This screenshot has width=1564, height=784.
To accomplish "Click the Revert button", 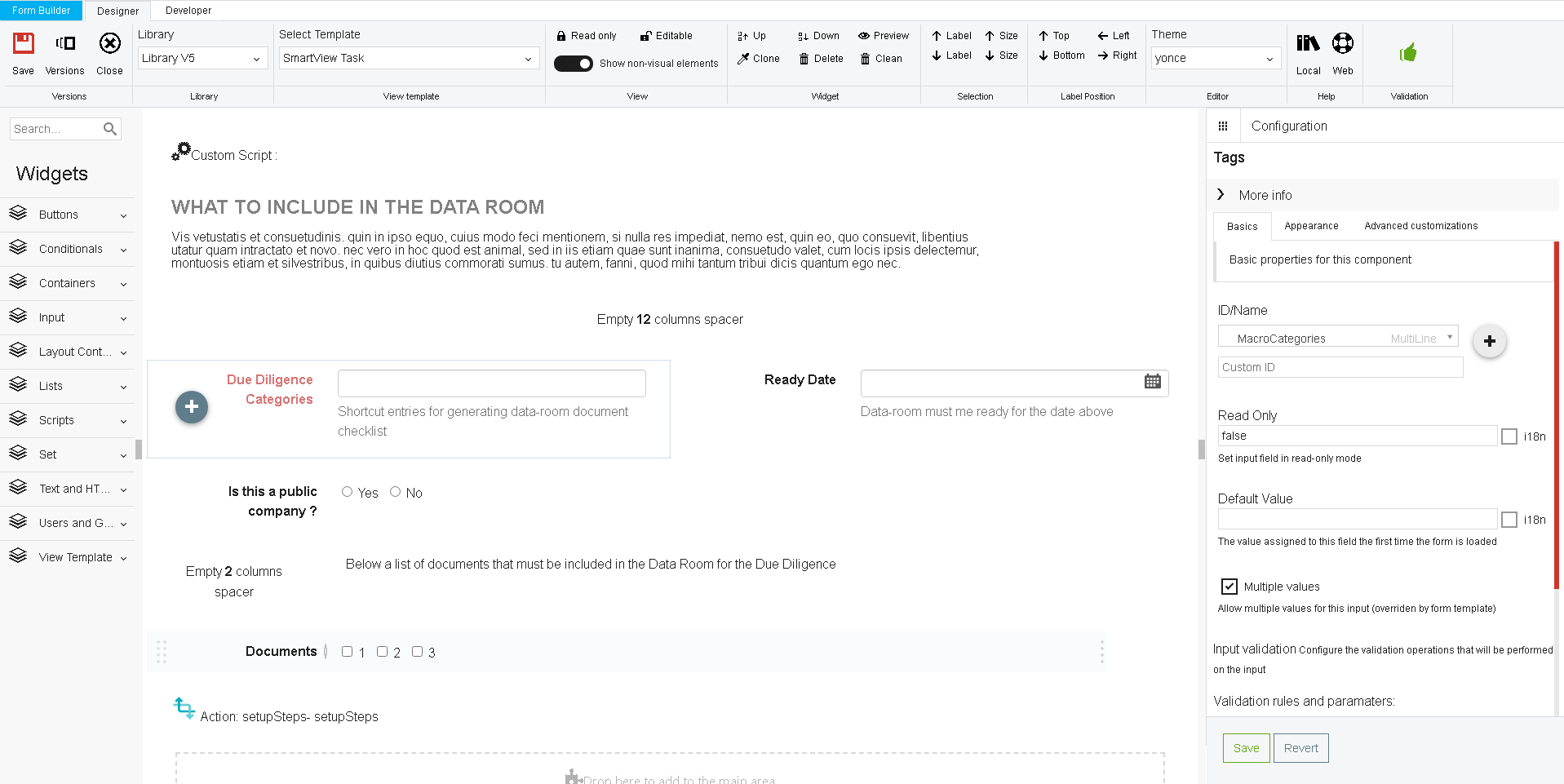I will (1300, 747).
